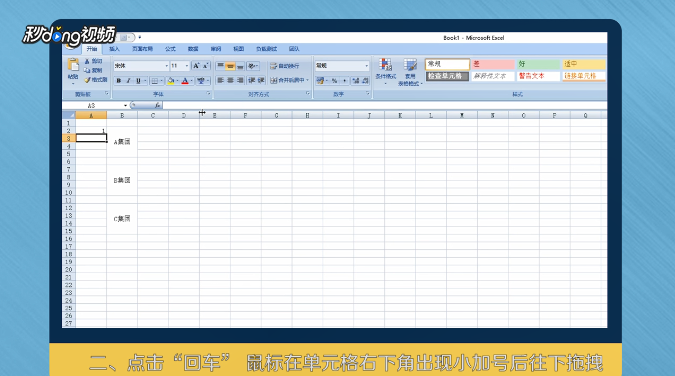Apply the Normal (常规) cell style

click(447, 64)
